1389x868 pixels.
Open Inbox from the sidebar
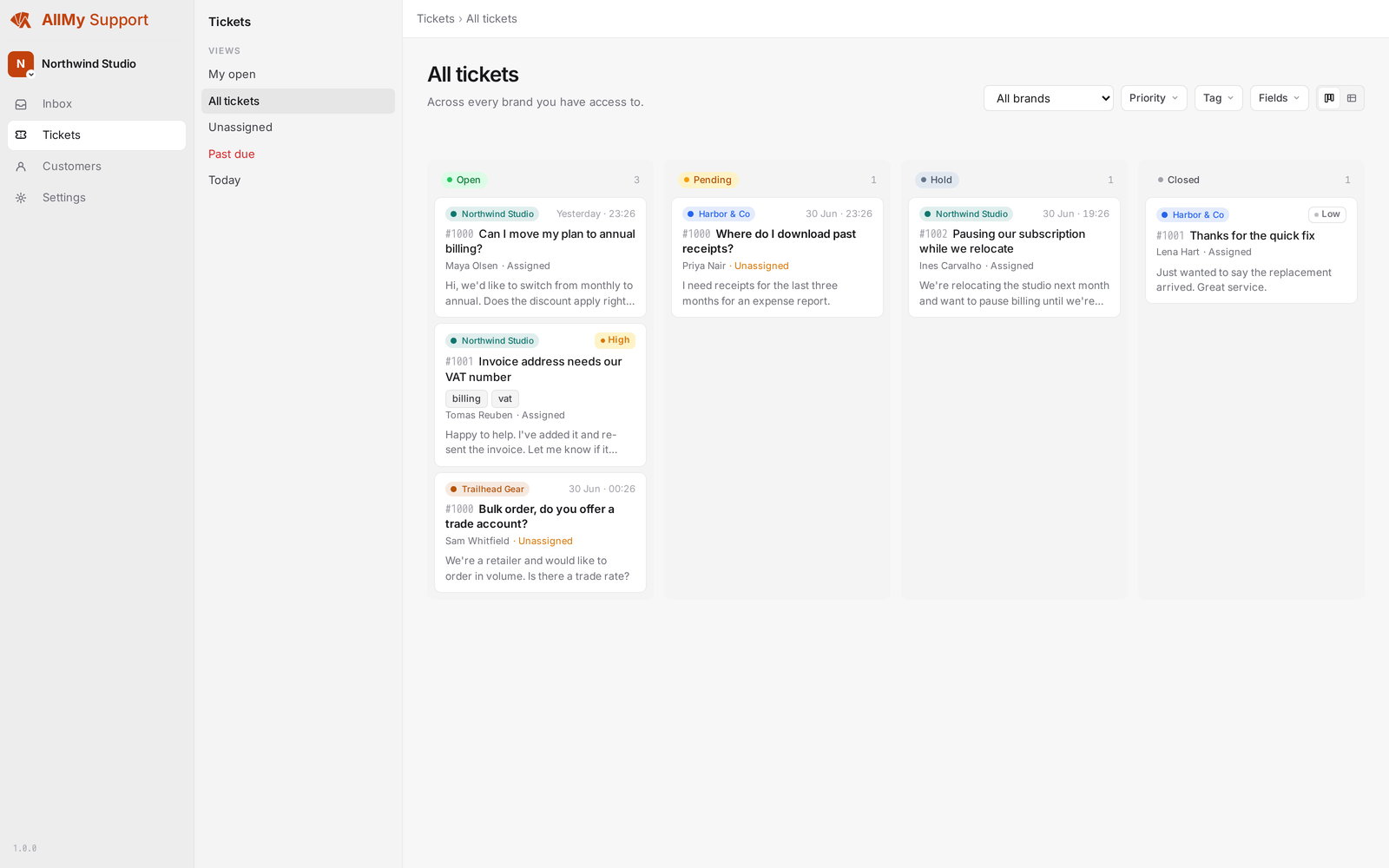[x=96, y=104]
